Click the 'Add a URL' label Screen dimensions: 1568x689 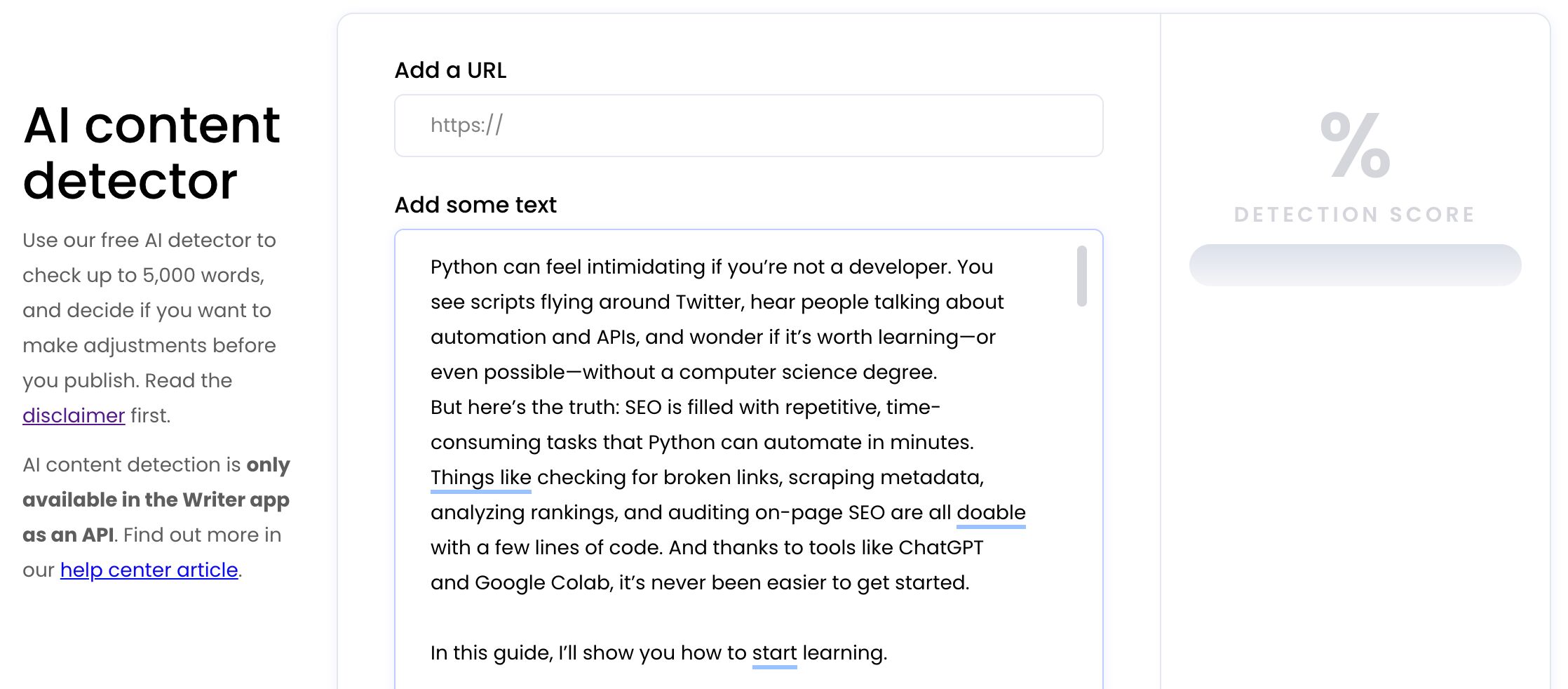[450, 70]
